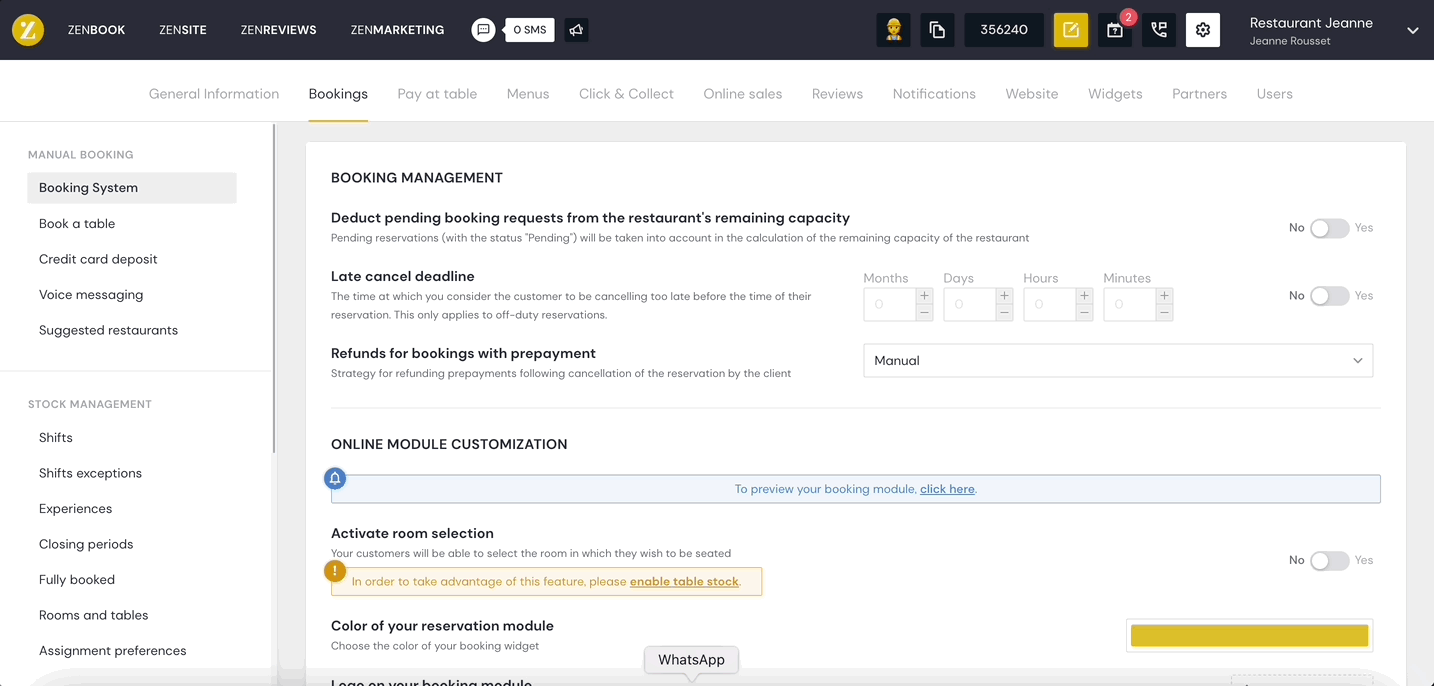Increase the Days value

click(1004, 296)
